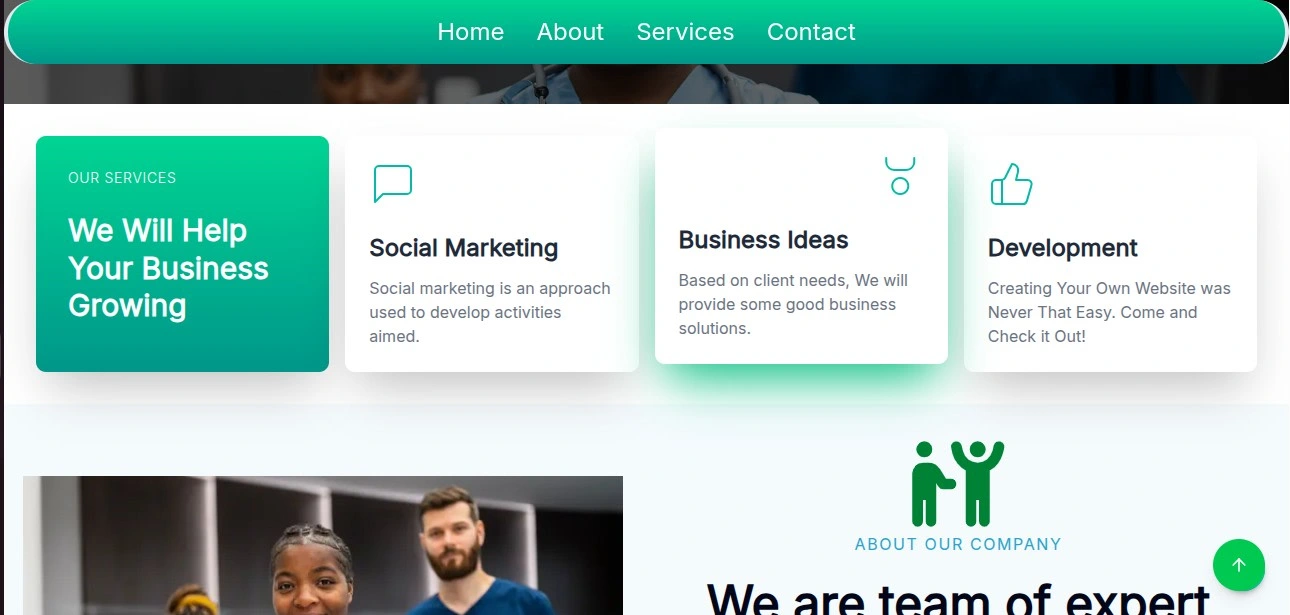The height and width of the screenshot is (615, 1290).
Task: Select Services in the navigation bar
Action: tap(685, 32)
